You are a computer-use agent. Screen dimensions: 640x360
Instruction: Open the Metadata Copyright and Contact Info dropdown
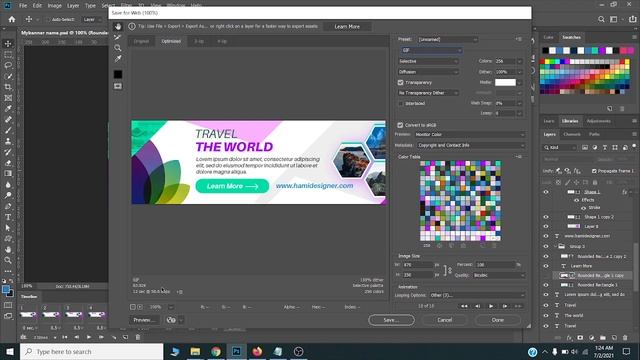[471, 145]
